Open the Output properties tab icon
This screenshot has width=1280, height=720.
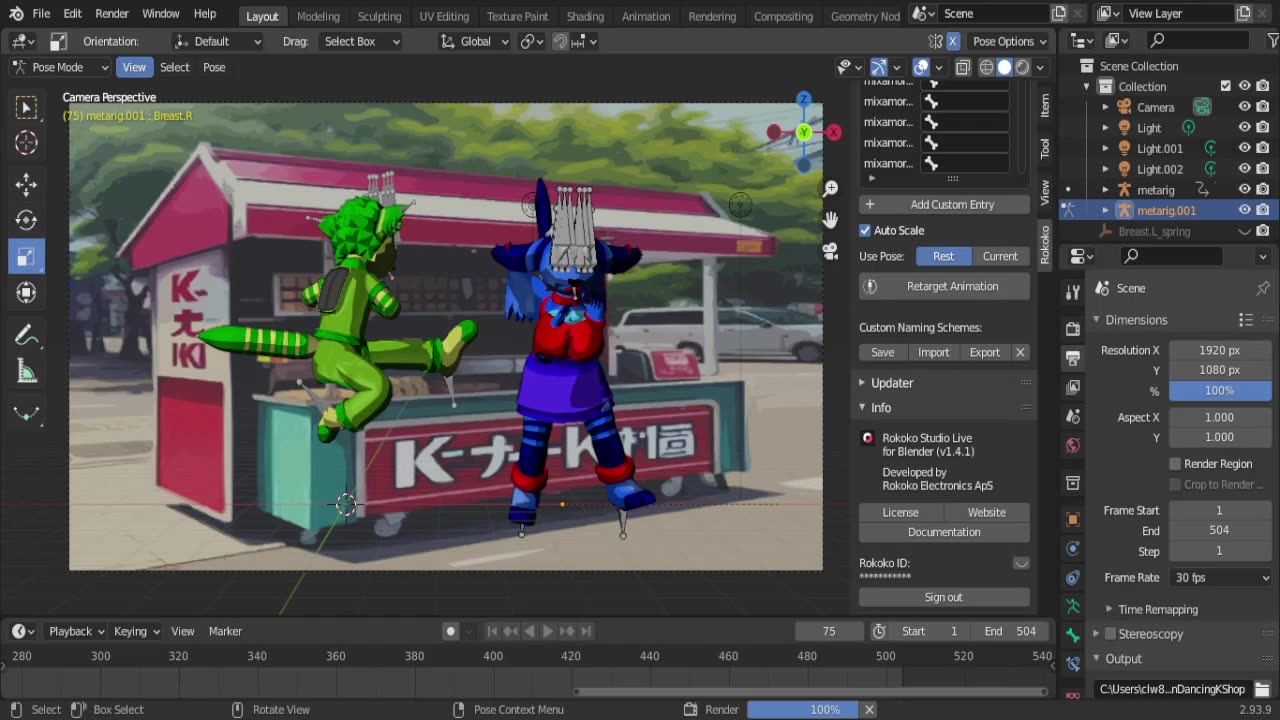click(x=1073, y=357)
